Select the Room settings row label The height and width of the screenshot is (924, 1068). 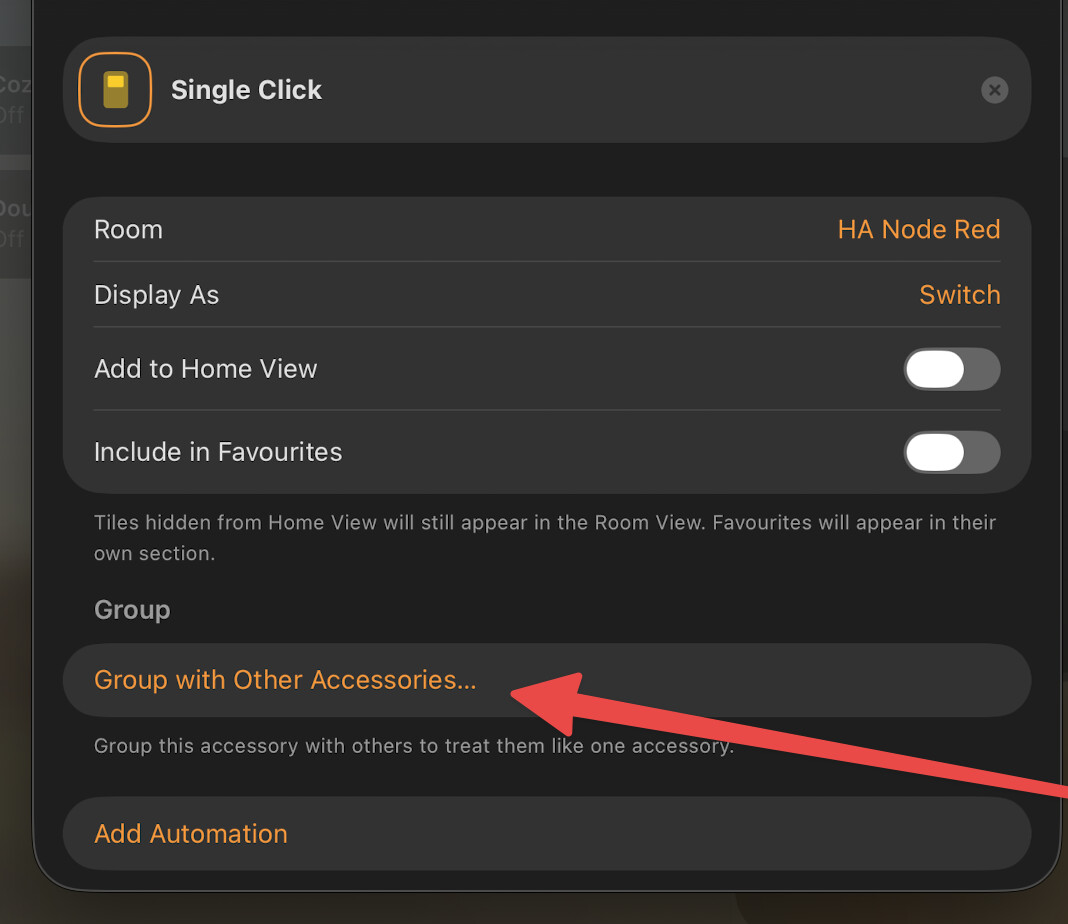[x=129, y=229]
